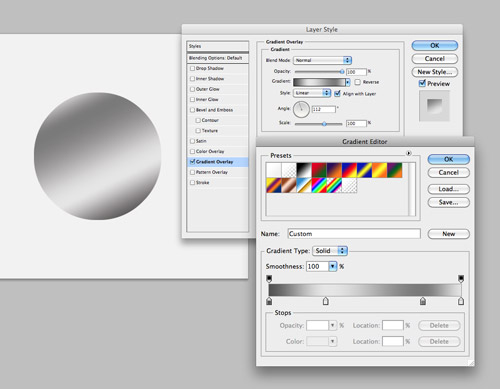
Task: Select the right opacity stop above gradient bar
Action: pos(461,279)
